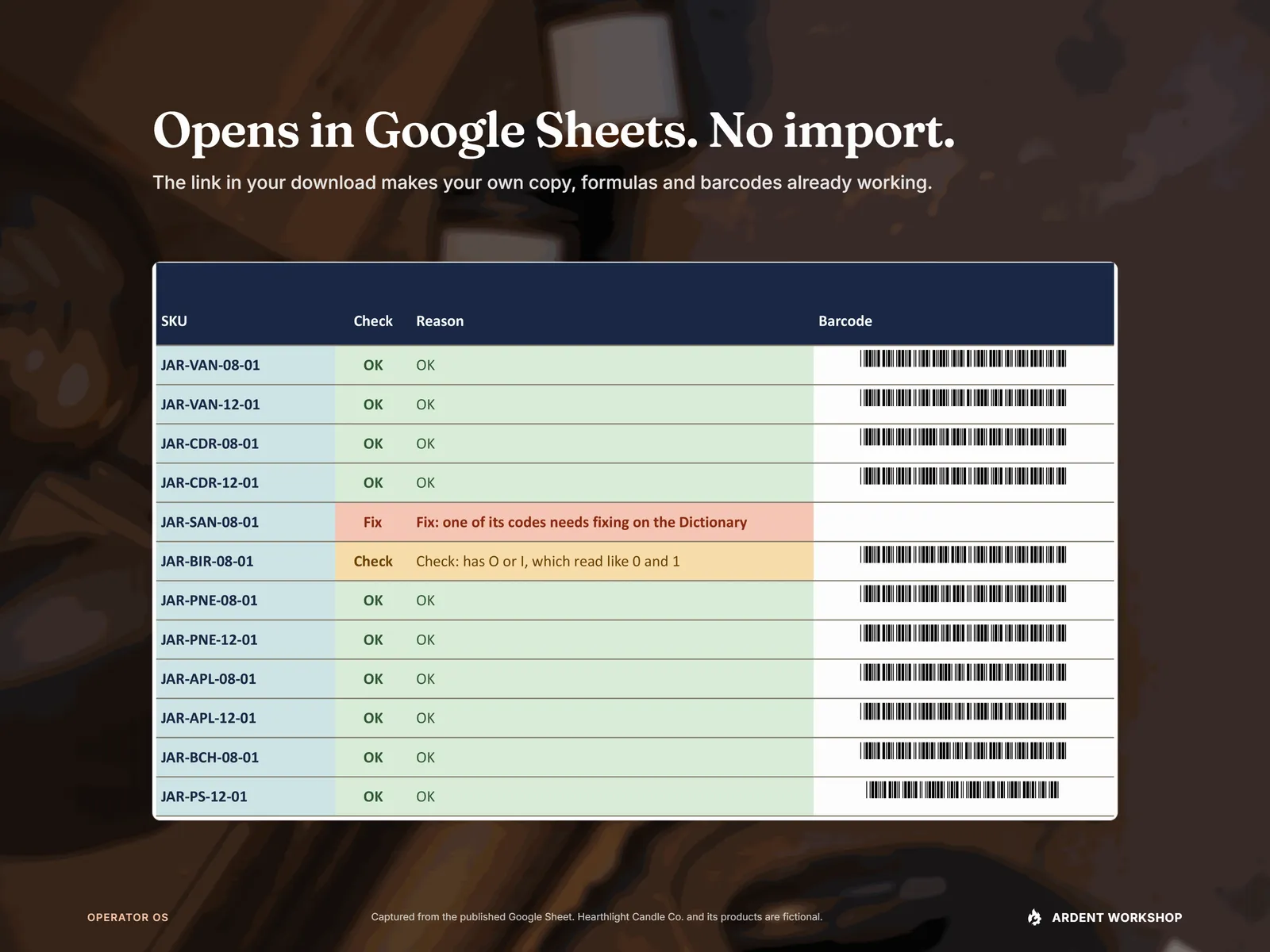Click the barcode image for JAR-BIR-08-01
The image size is (1270, 952).
[x=963, y=555]
